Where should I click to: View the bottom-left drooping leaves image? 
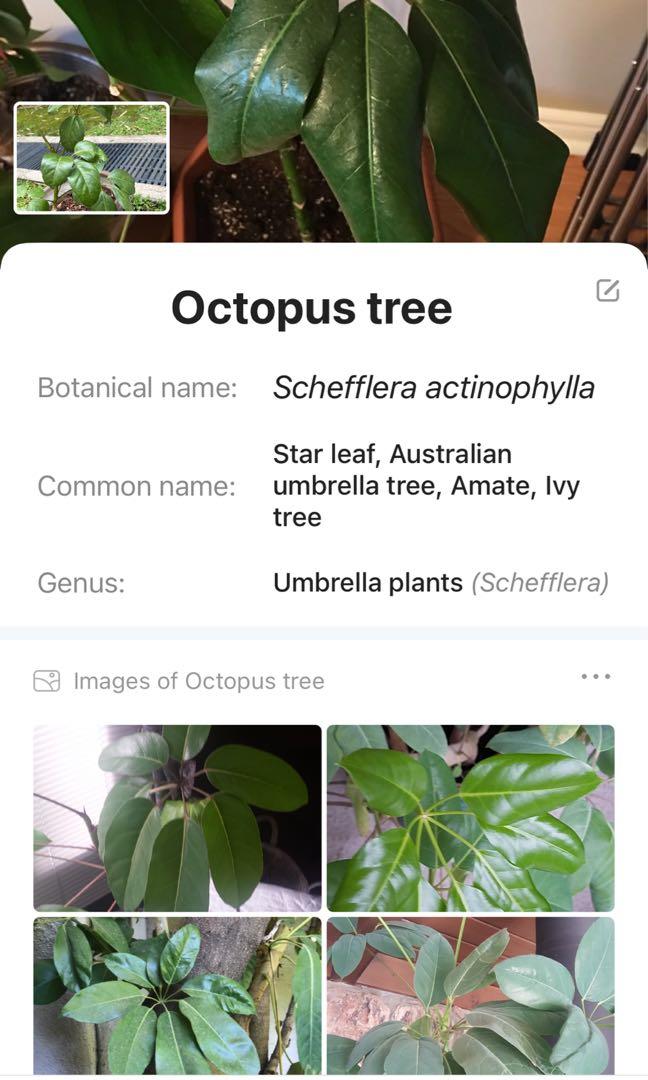pos(177,1000)
